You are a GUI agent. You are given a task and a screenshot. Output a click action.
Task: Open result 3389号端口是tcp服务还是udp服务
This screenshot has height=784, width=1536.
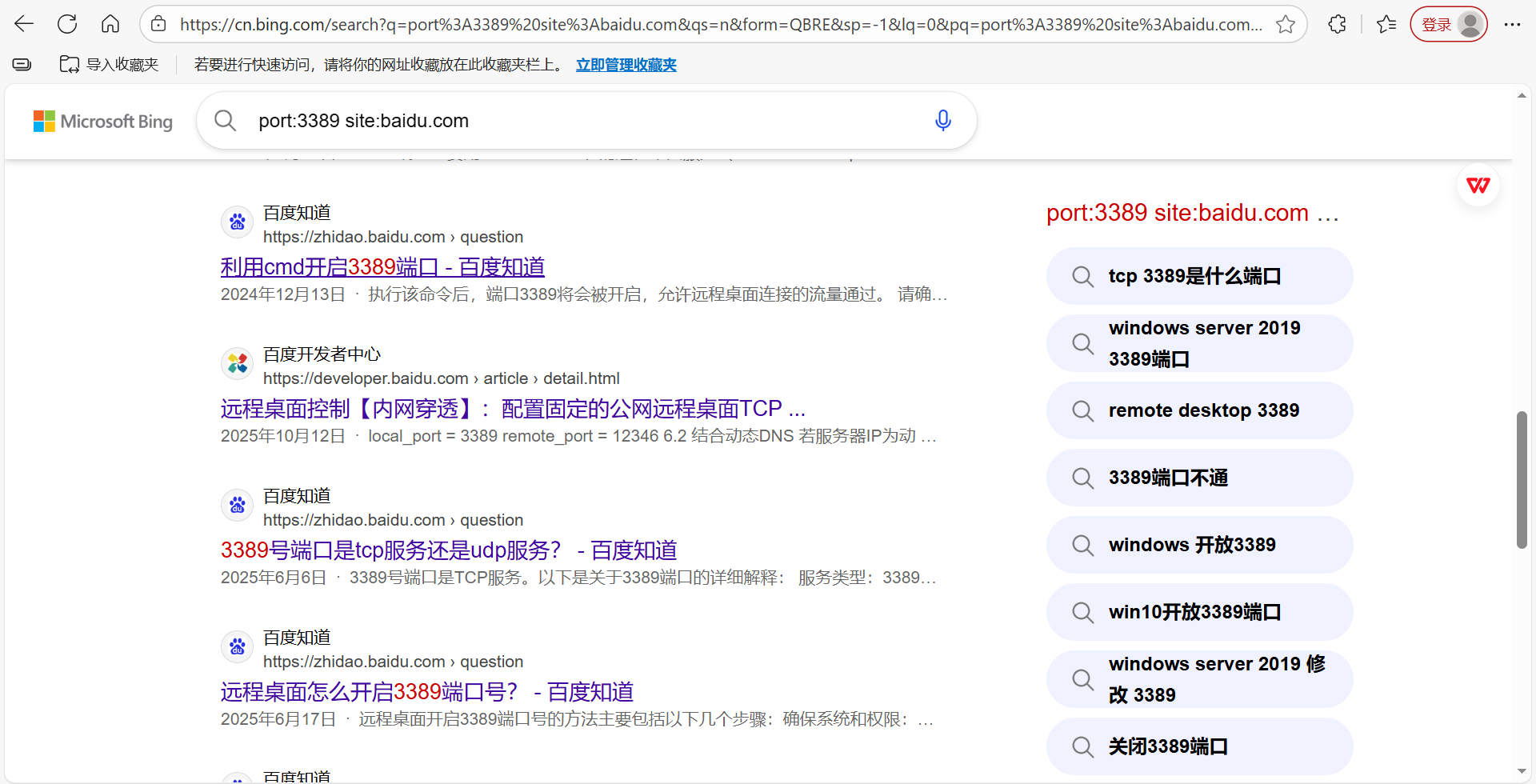pos(449,550)
